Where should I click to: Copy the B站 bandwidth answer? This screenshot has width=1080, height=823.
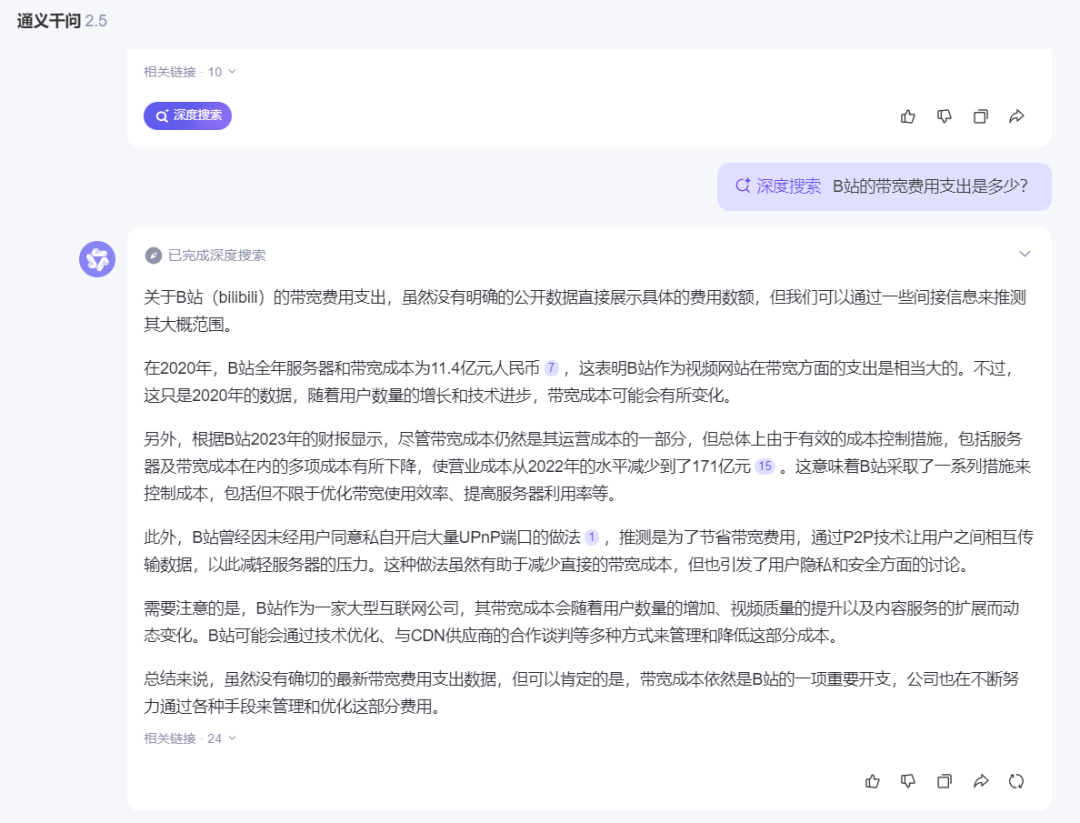coord(944,781)
